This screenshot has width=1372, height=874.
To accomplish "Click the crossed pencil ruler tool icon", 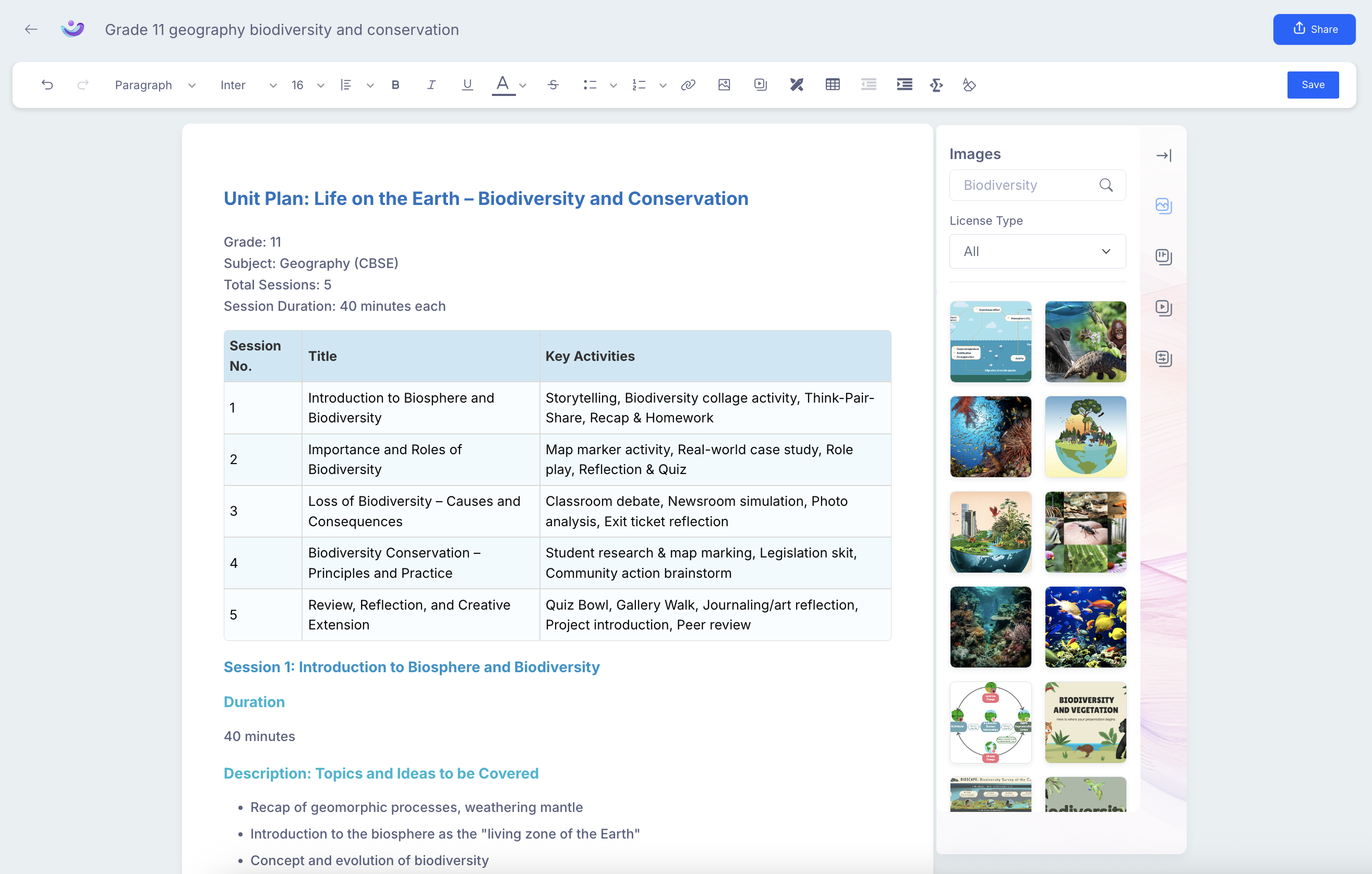I will (x=796, y=85).
